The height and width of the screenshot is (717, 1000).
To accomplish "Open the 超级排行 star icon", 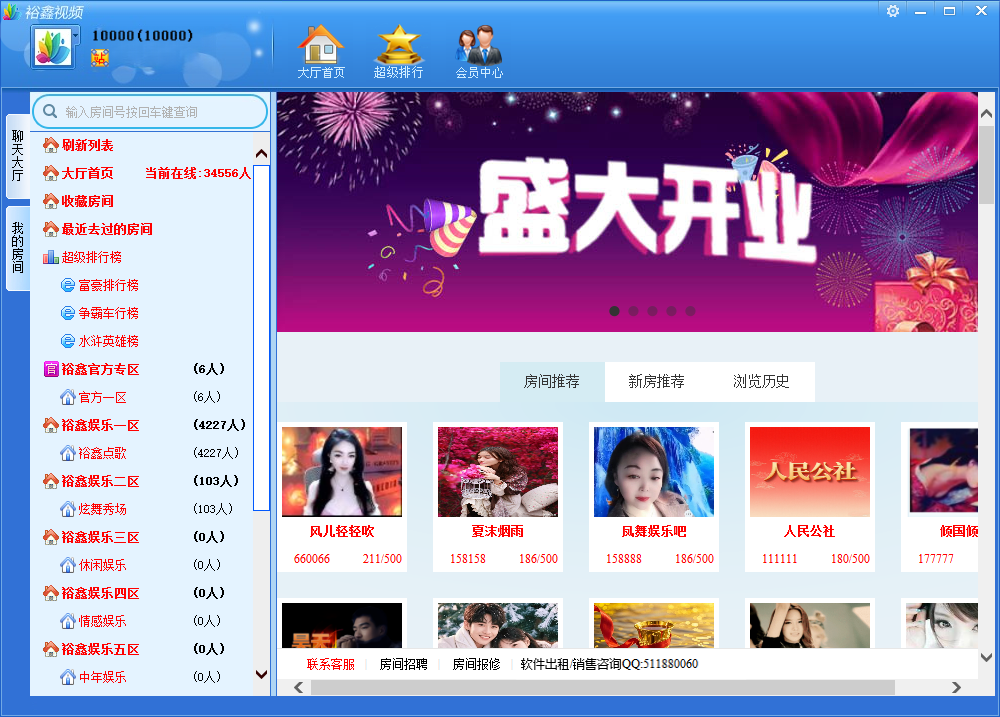I will click(398, 52).
